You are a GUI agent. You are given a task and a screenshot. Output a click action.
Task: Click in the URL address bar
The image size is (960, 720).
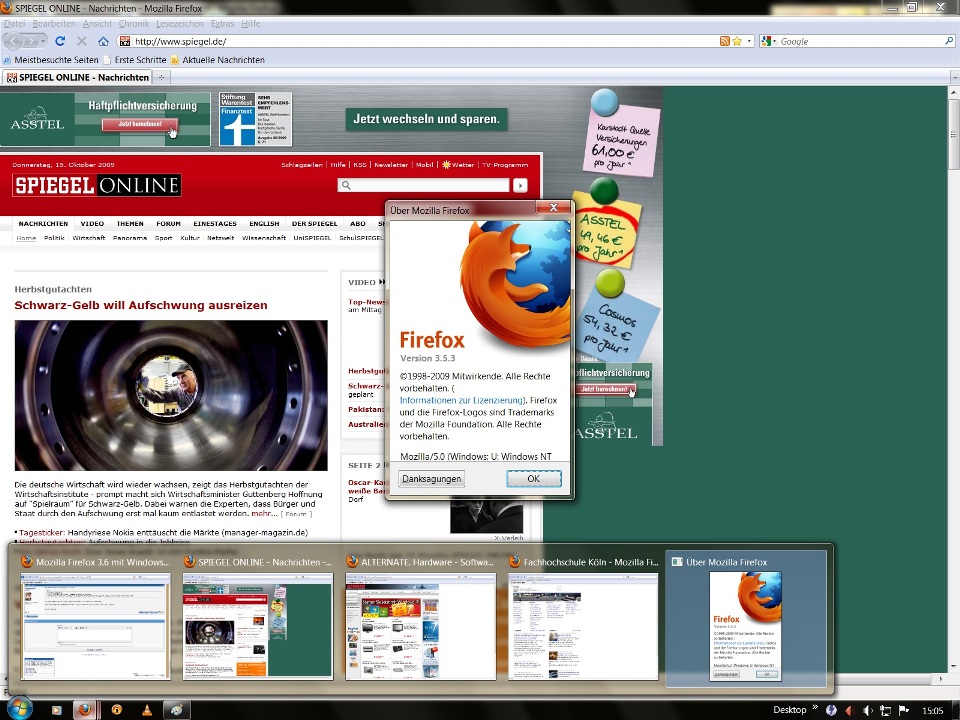click(x=425, y=41)
